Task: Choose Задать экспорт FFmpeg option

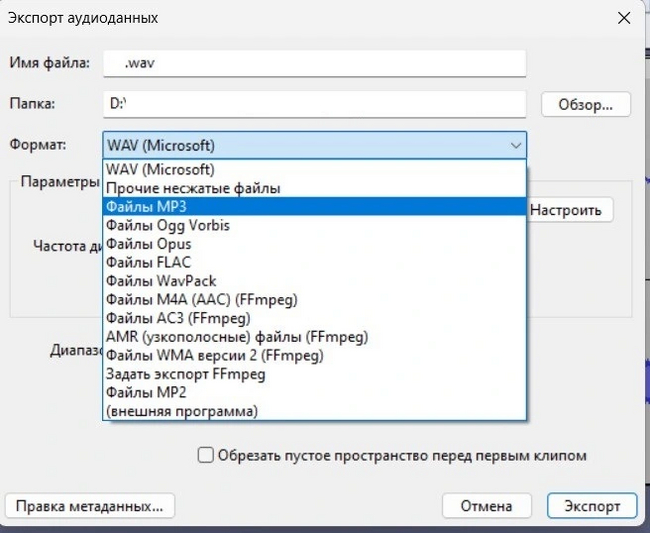Action: (x=185, y=374)
